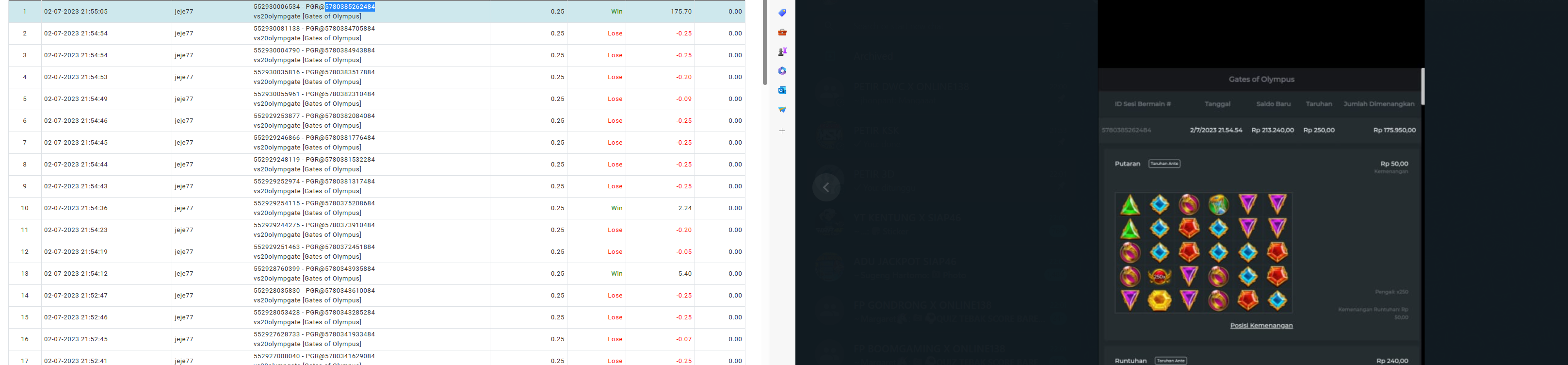Click the 175.70 win amount in row 1
The image size is (1568, 365).
[x=681, y=12]
